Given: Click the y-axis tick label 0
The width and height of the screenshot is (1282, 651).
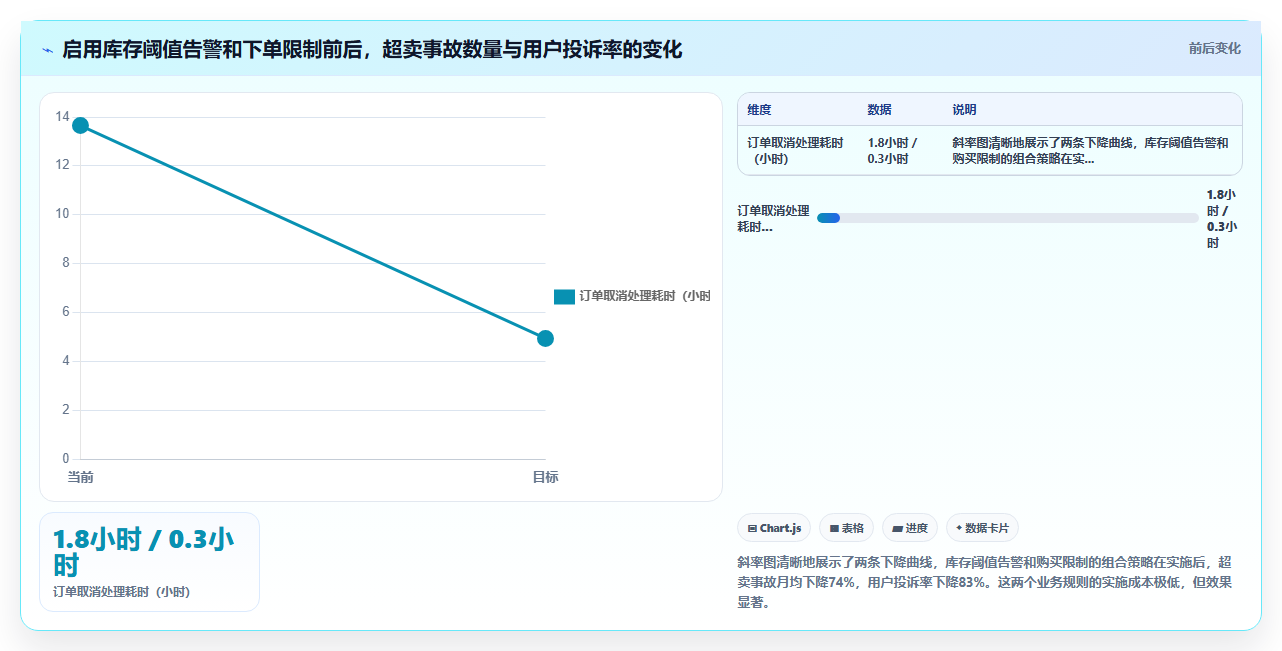Looking at the screenshot, I should 66,459.
